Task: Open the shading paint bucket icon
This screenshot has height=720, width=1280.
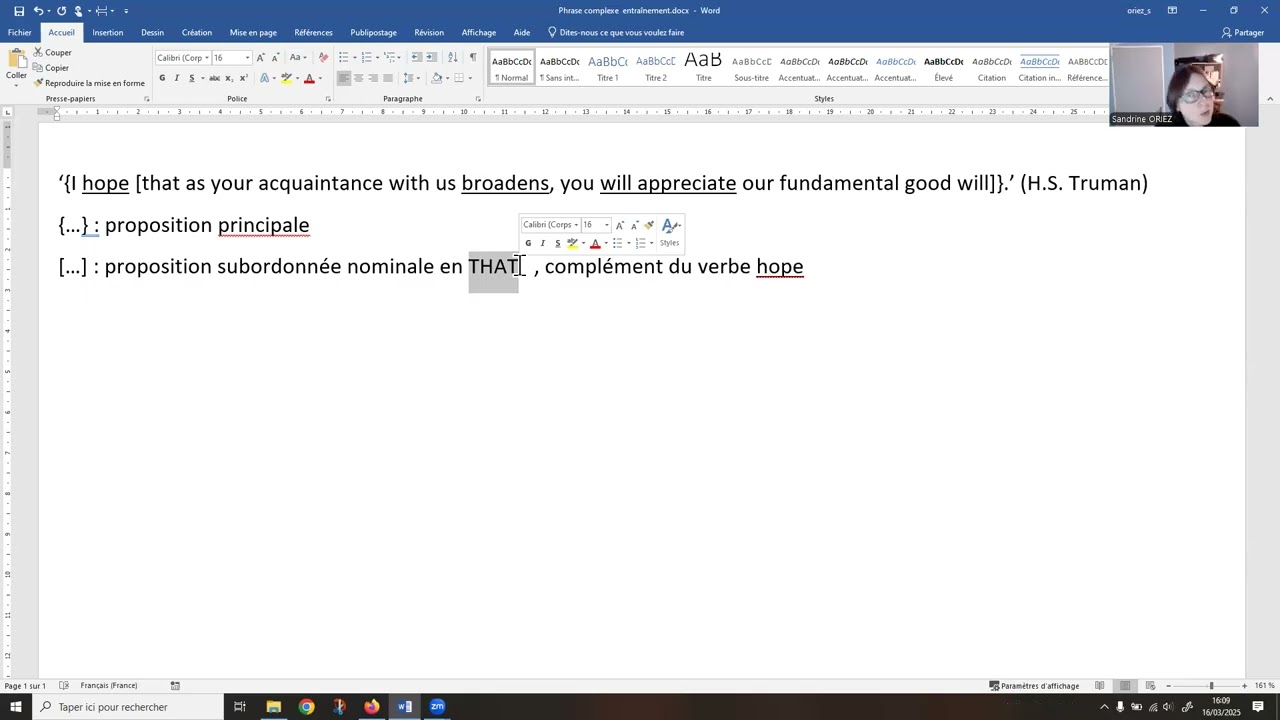Action: 436,78
